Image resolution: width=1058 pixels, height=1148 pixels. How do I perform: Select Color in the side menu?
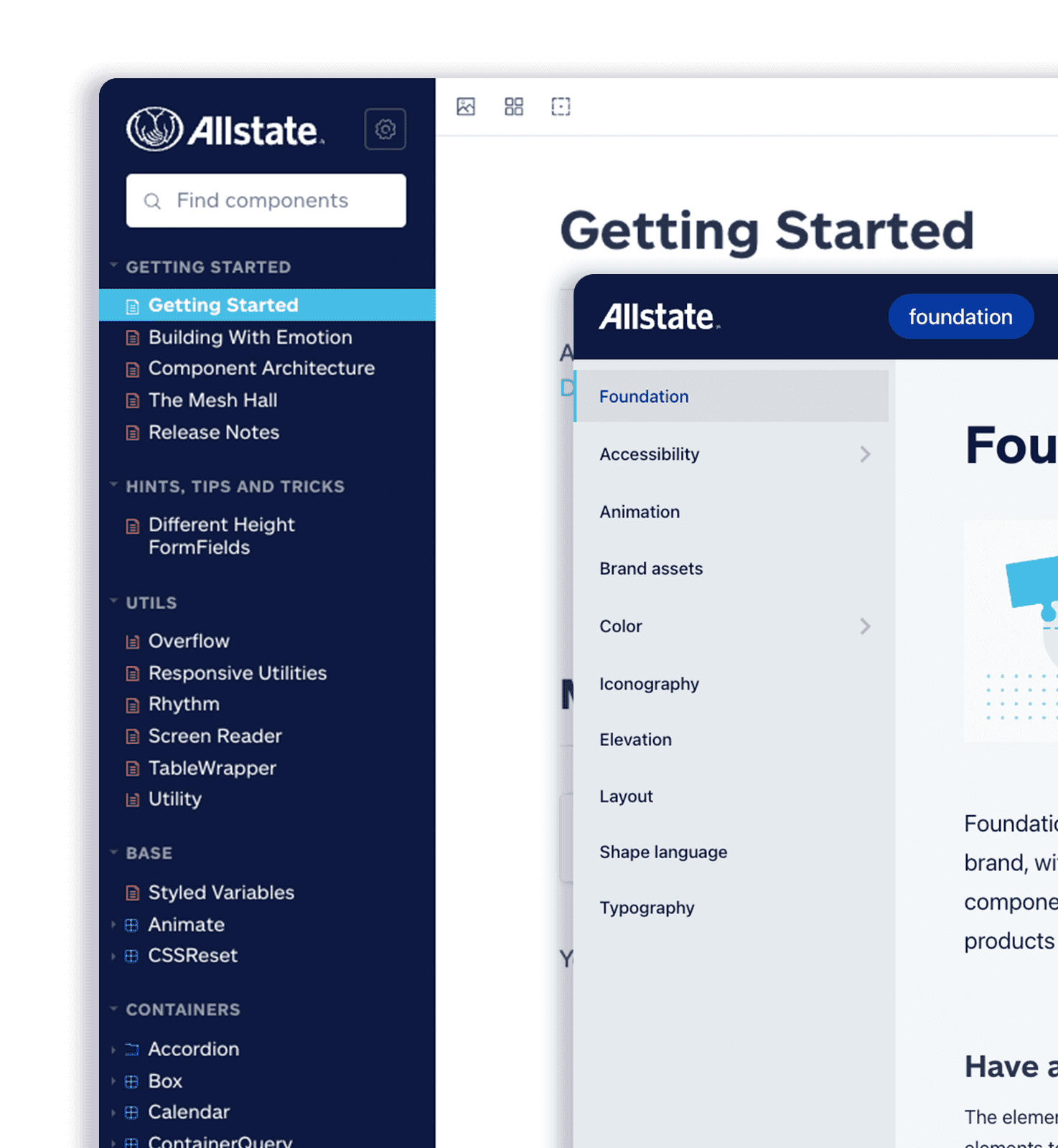(621, 626)
